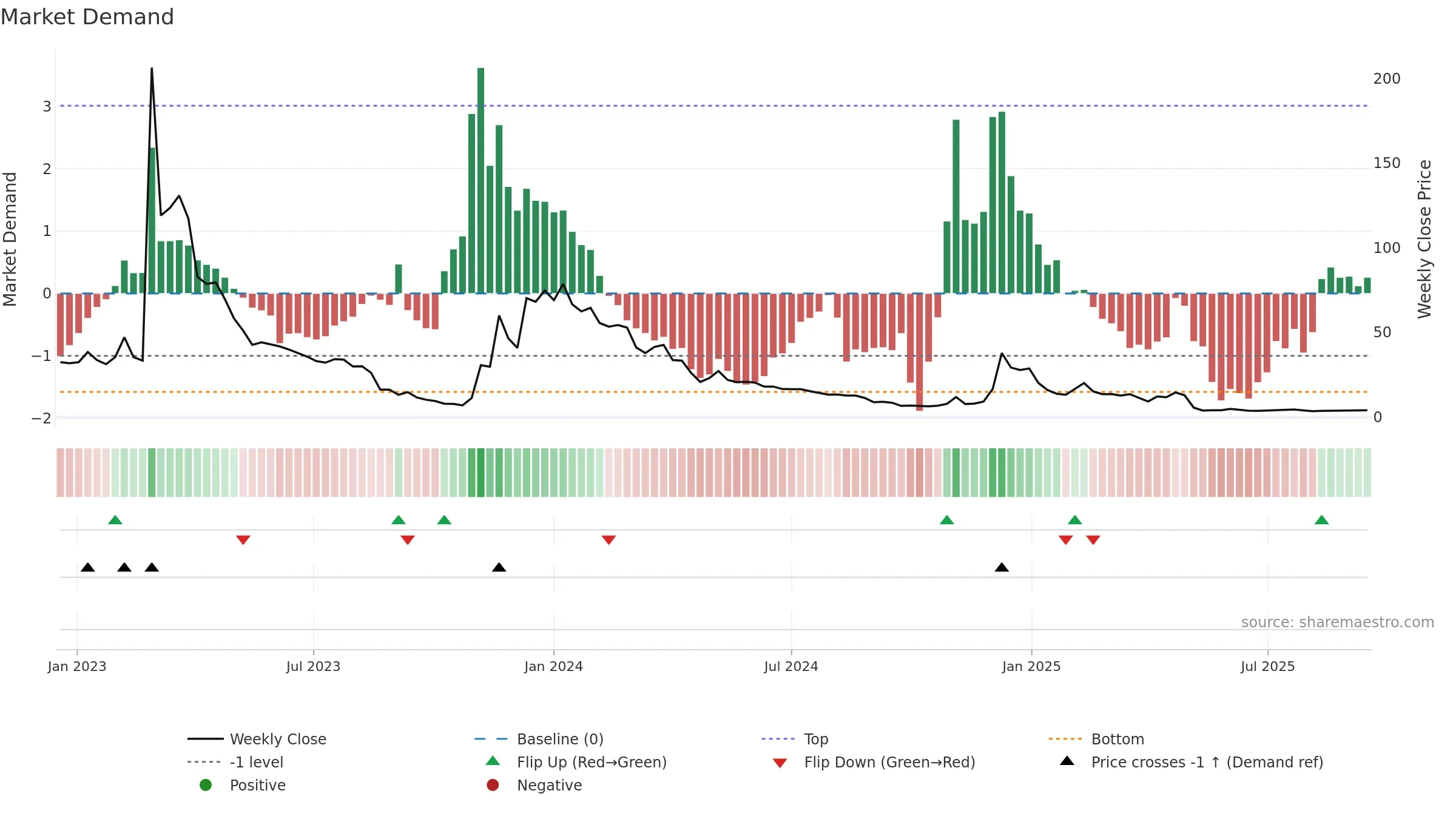Select the last green Flip Up marker after Jul 2025
1456x819 pixels.
(x=1322, y=520)
